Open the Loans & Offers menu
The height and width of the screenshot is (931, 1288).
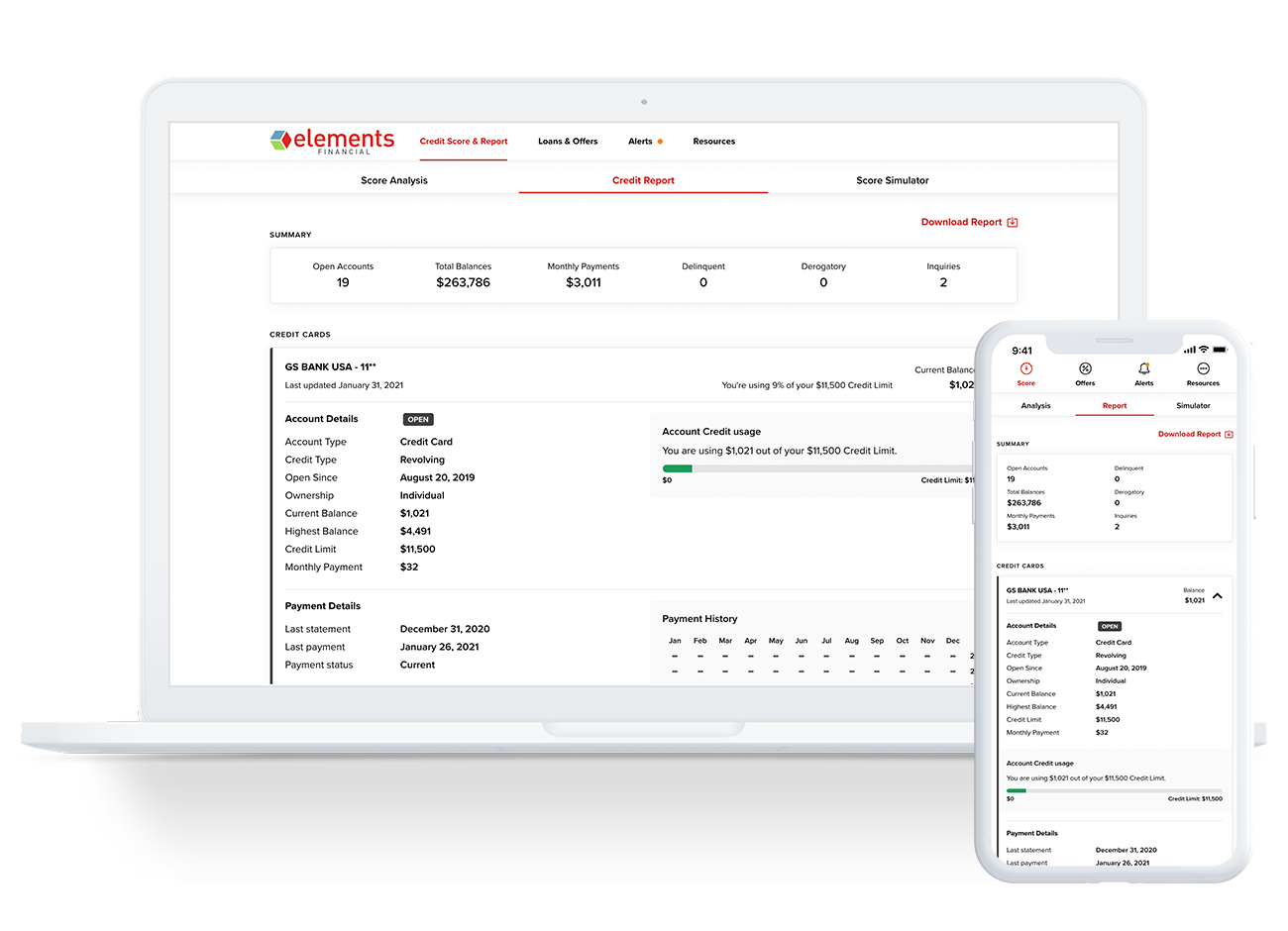click(568, 142)
